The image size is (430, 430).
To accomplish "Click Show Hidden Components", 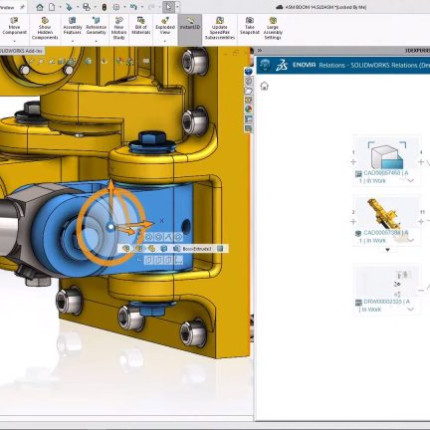I will pyautogui.click(x=45, y=28).
